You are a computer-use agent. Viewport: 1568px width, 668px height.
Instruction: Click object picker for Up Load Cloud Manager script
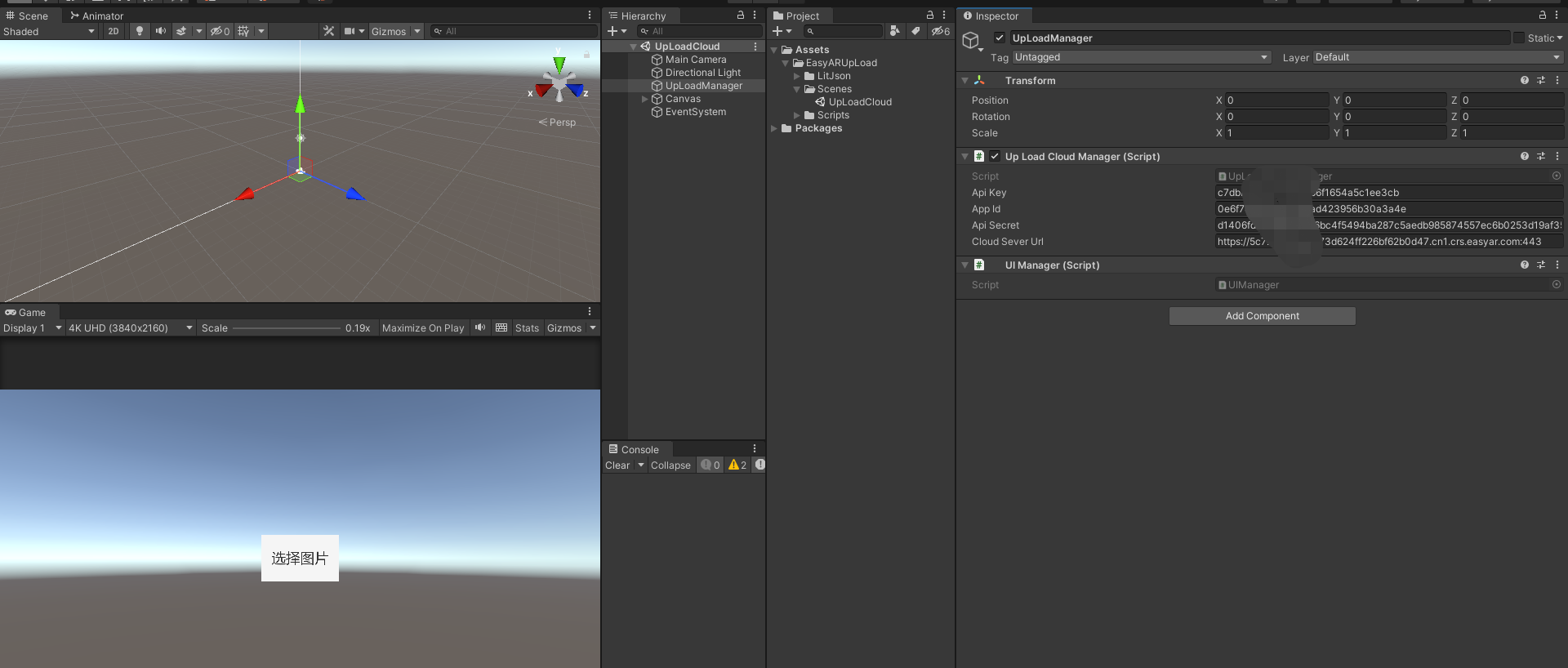point(1557,176)
